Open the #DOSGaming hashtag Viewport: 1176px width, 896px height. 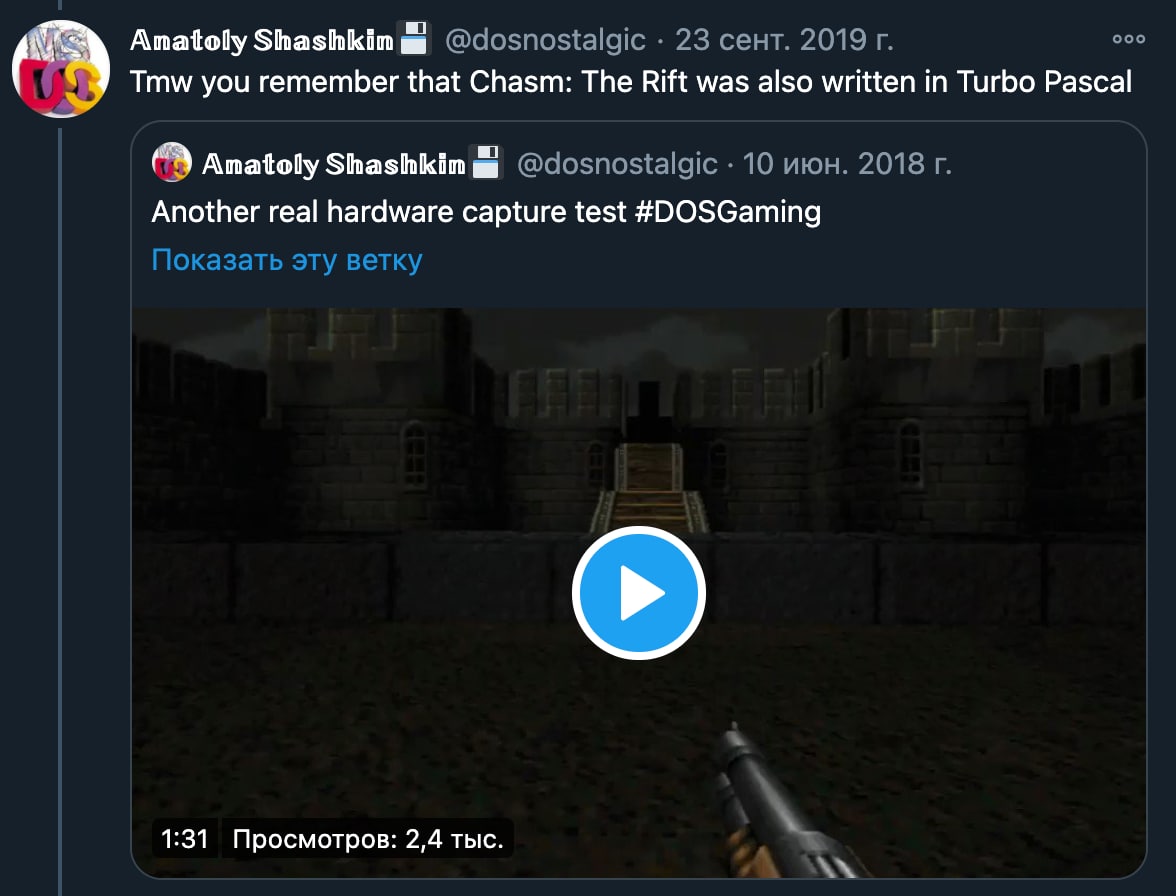(x=728, y=212)
